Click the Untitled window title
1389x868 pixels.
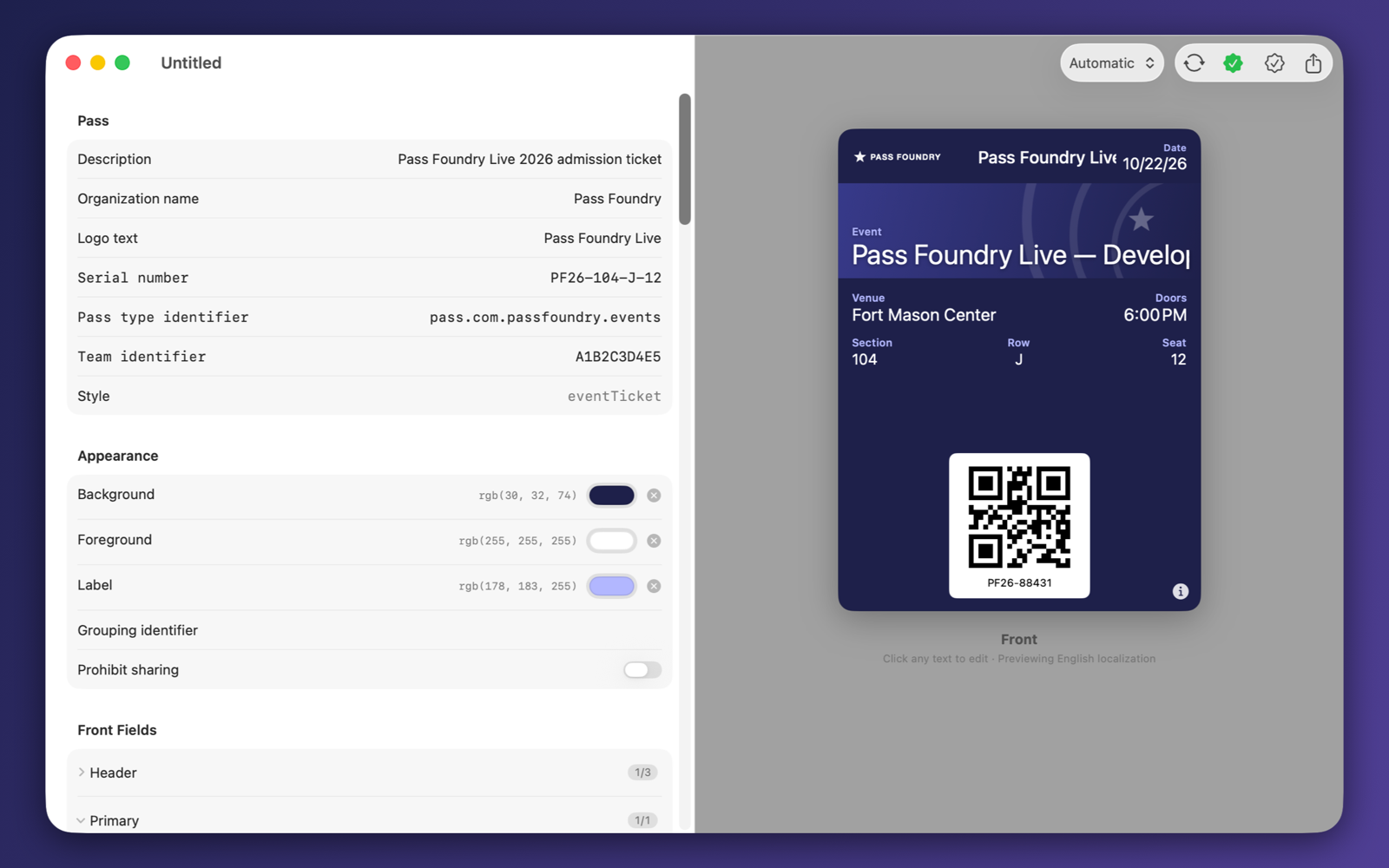[191, 62]
